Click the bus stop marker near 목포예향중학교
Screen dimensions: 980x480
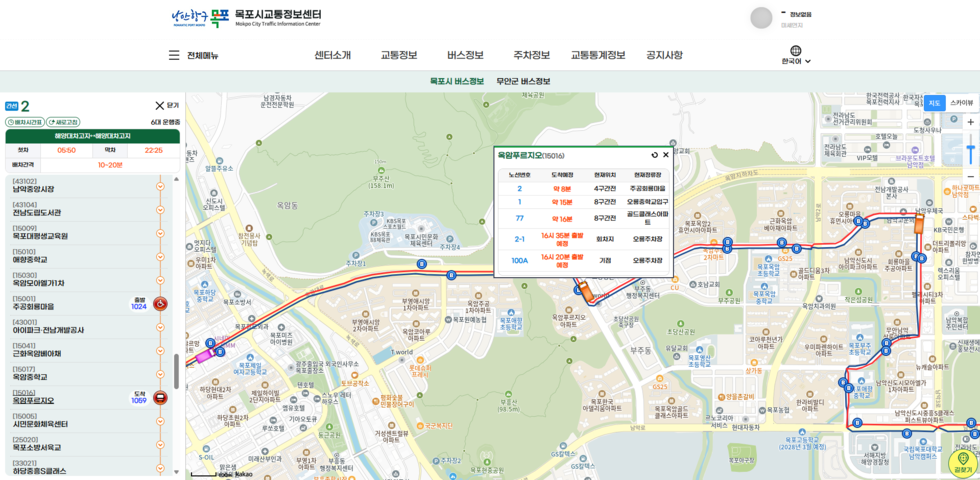(848, 388)
